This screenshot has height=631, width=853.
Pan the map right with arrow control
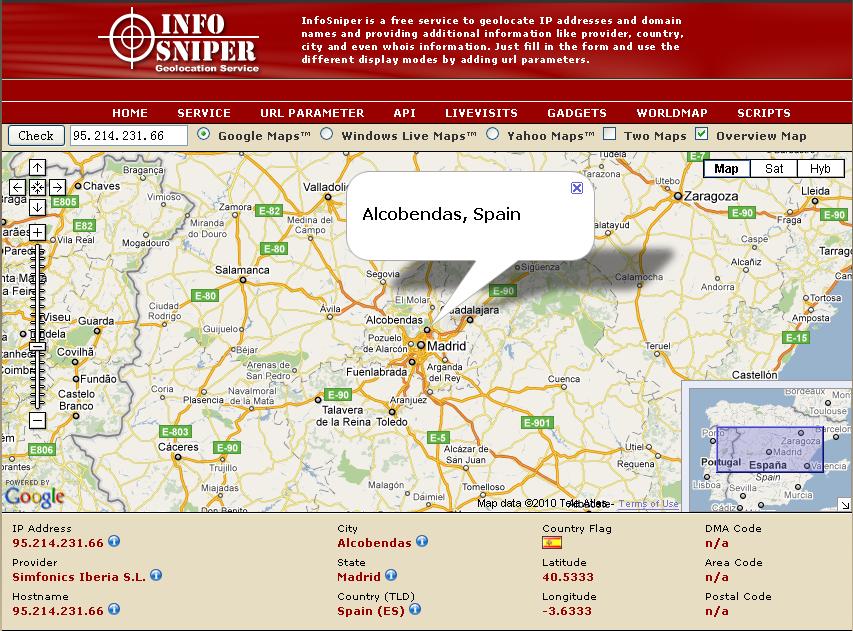(x=57, y=188)
